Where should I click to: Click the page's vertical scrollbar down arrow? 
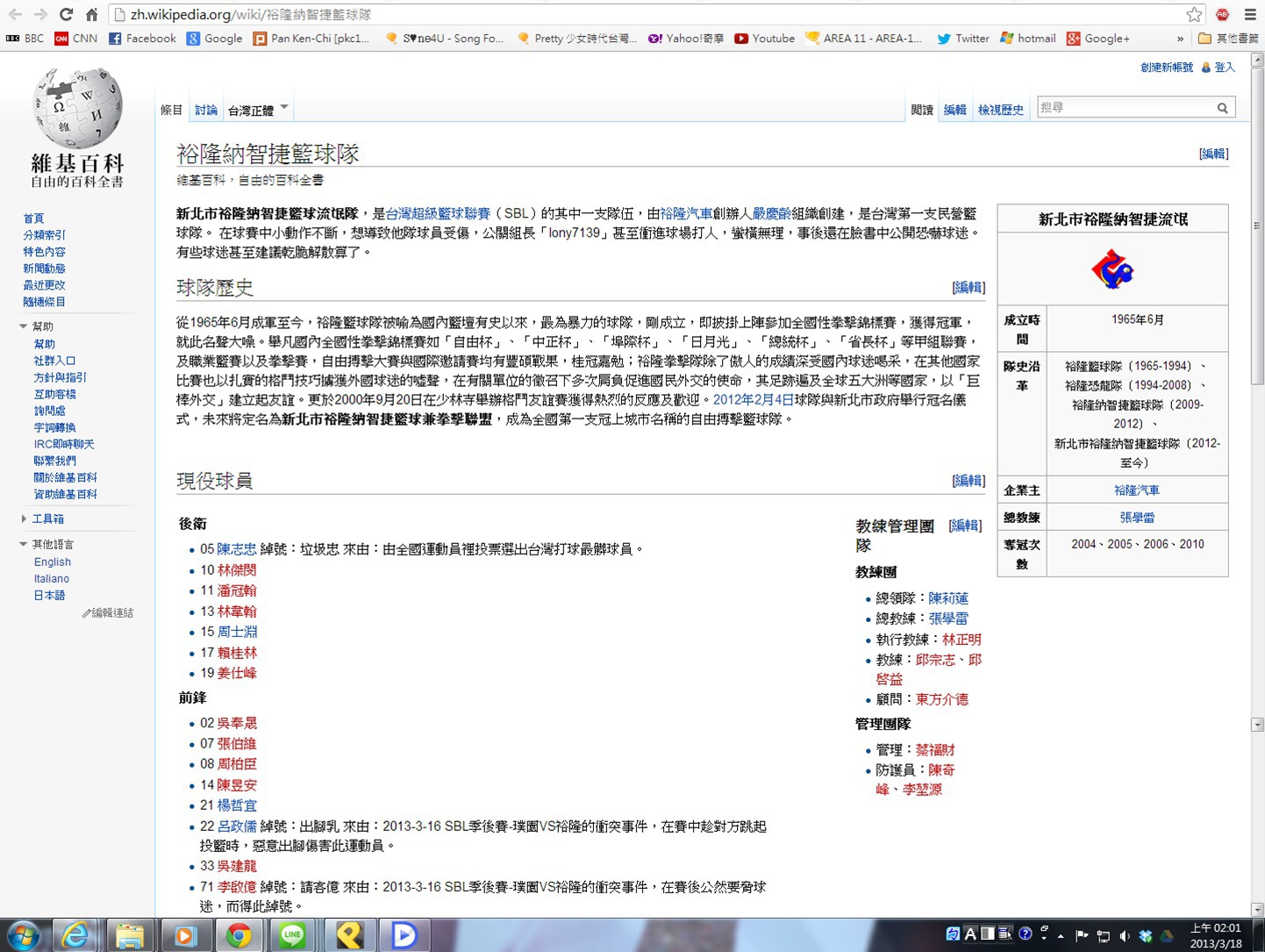(1257, 910)
